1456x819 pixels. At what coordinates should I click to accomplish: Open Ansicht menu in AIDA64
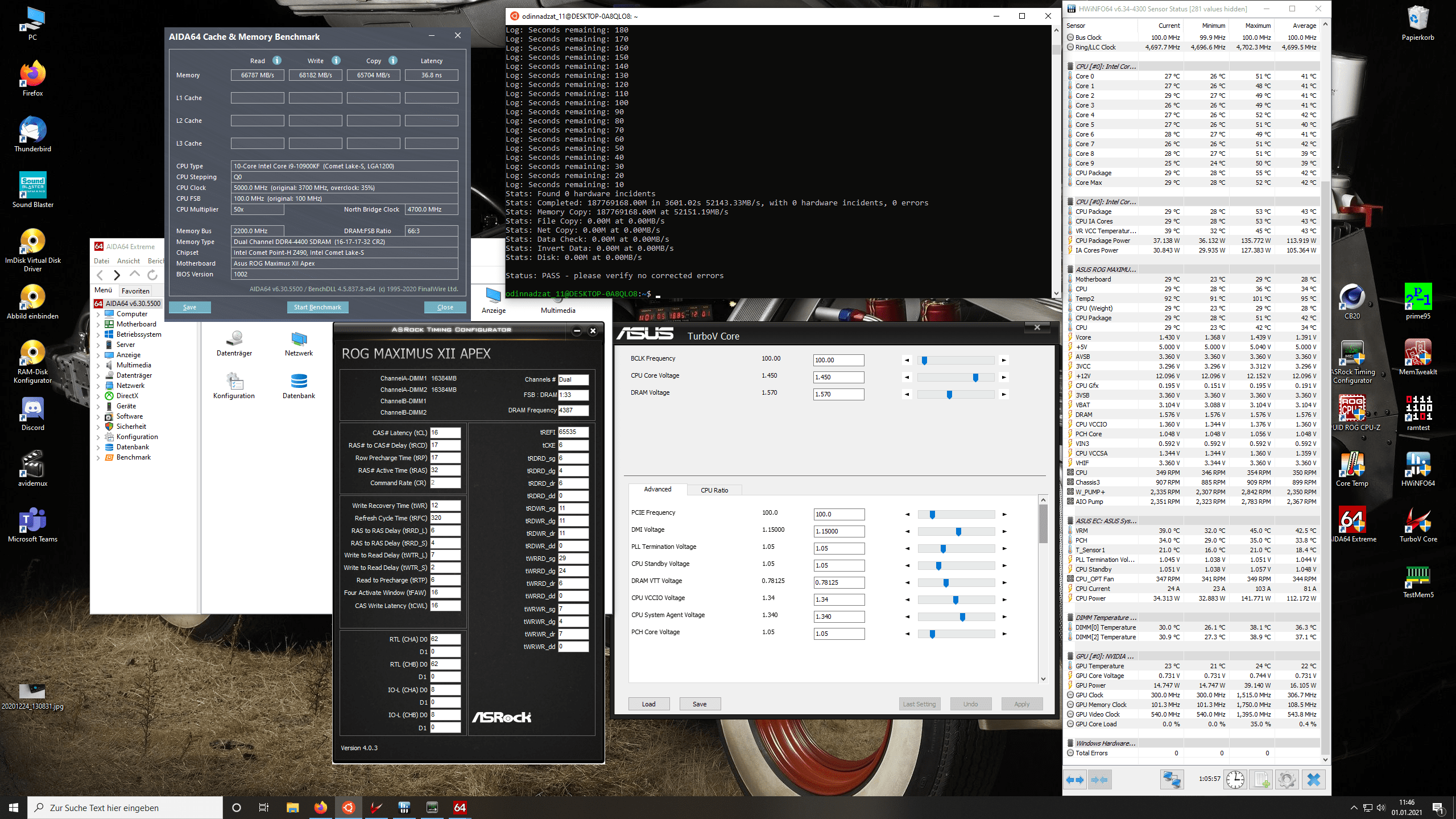pyautogui.click(x=129, y=261)
